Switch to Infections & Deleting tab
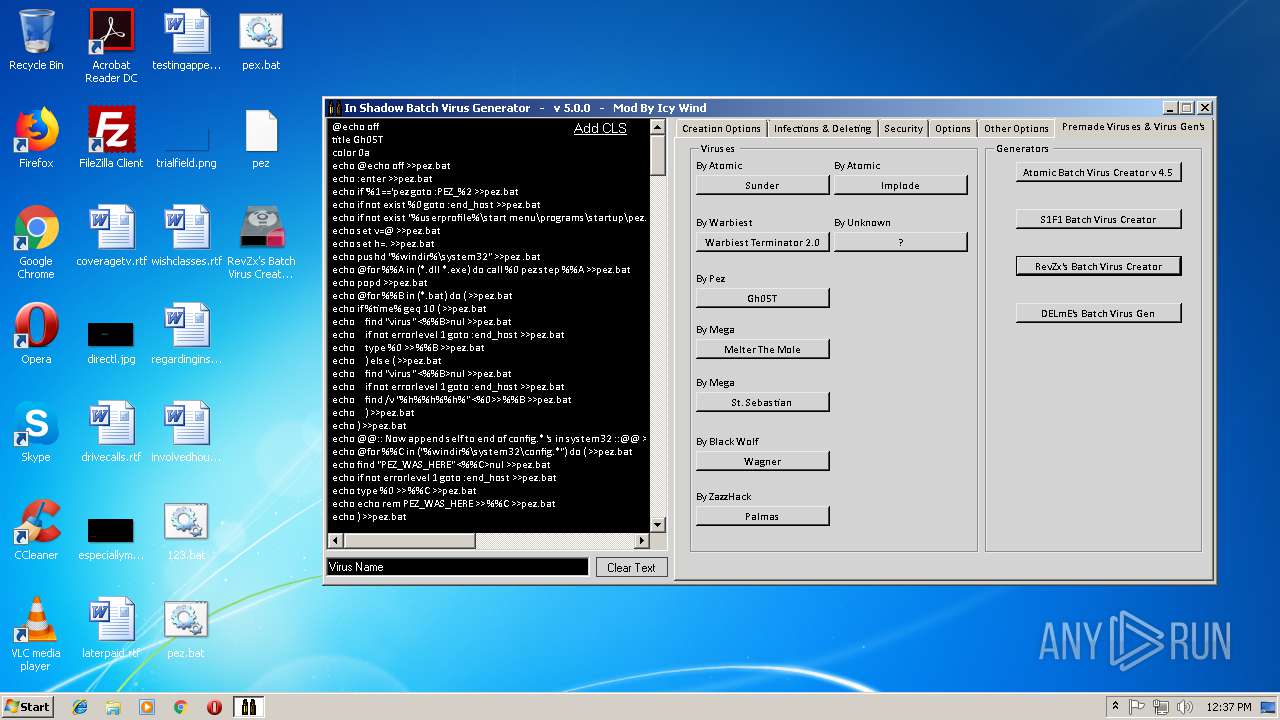The height and width of the screenshot is (720, 1280). (x=823, y=128)
